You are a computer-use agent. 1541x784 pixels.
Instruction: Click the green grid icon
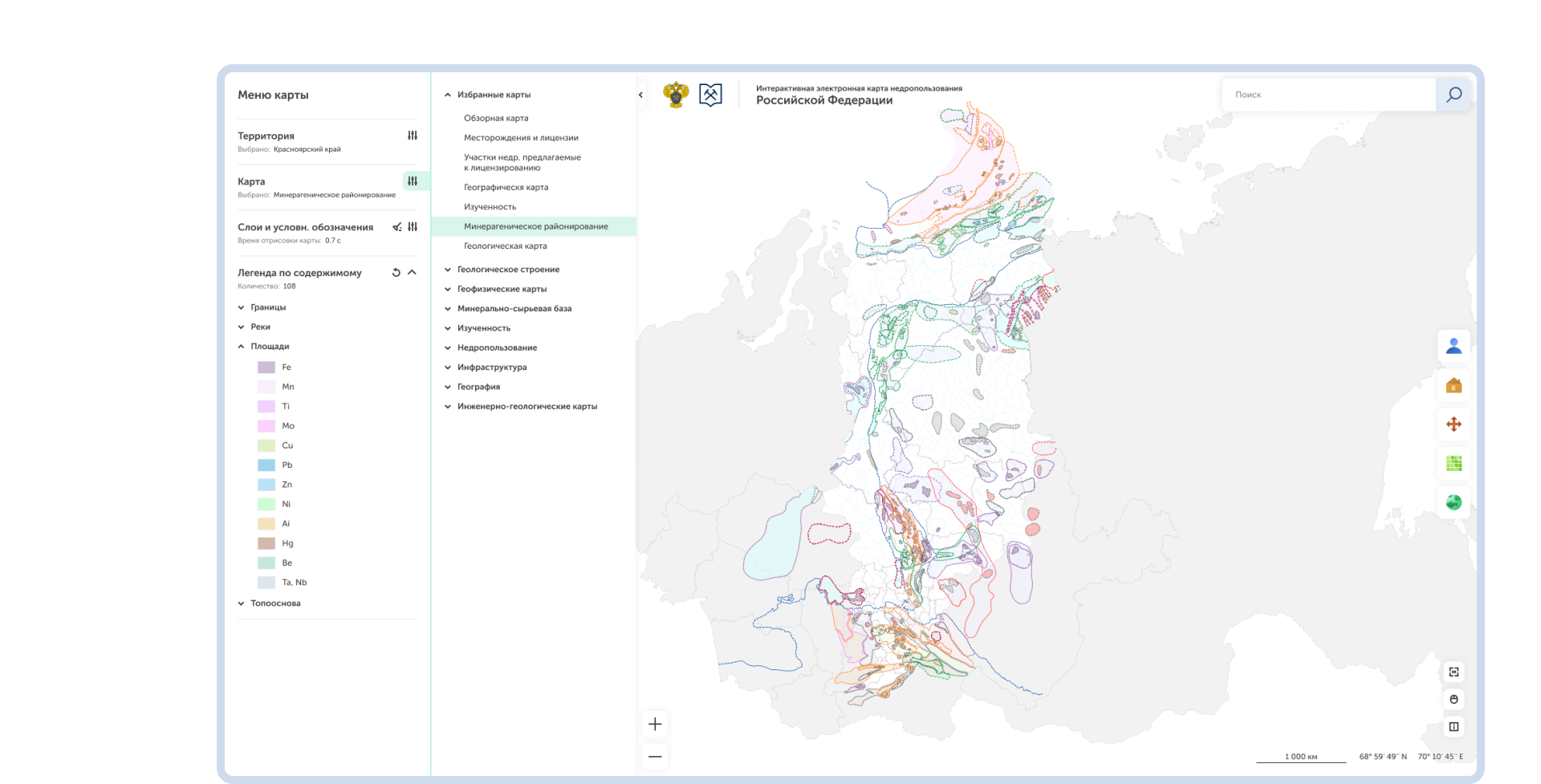[1454, 464]
